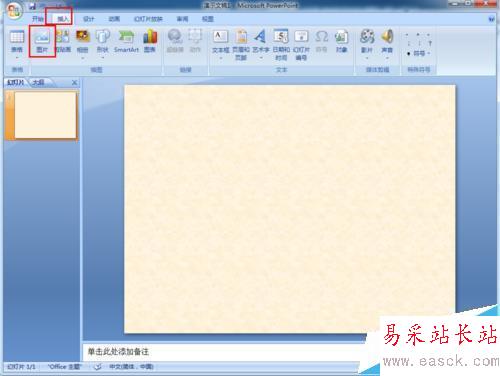
Task: Click the spell check icon in status bar
Action: [97, 367]
